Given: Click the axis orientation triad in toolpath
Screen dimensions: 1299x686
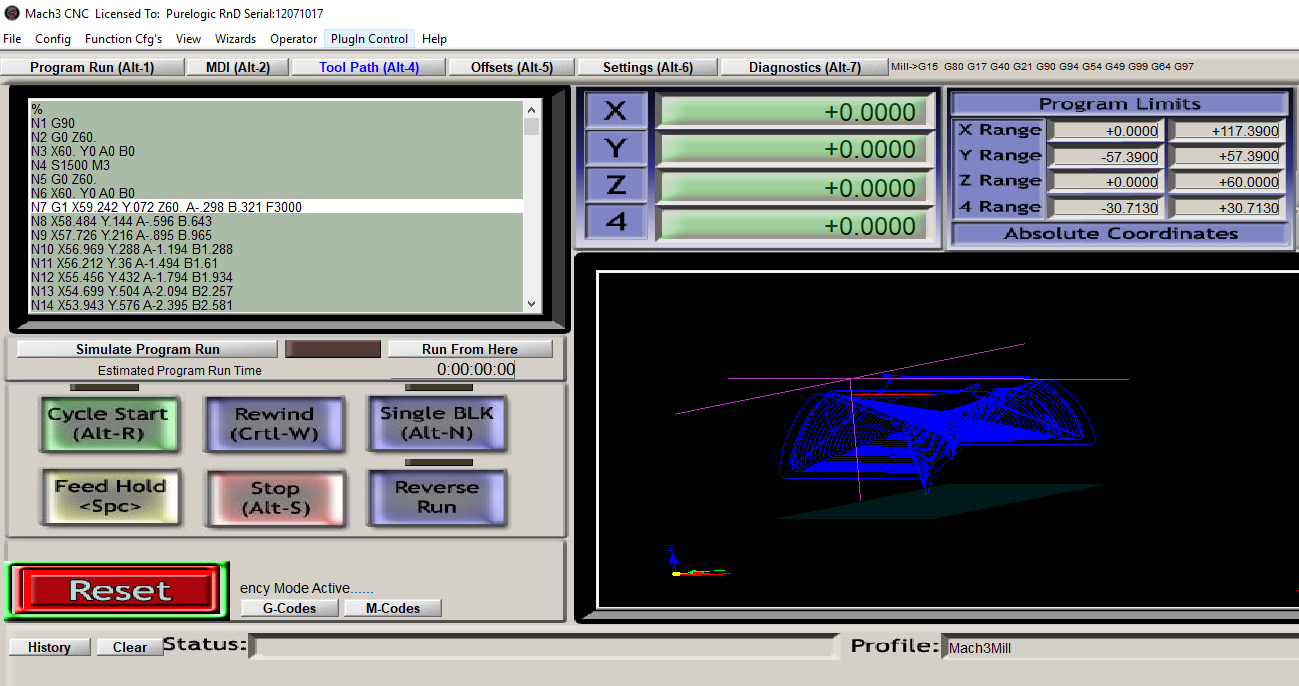Looking at the screenshot, I should click(x=697, y=563).
